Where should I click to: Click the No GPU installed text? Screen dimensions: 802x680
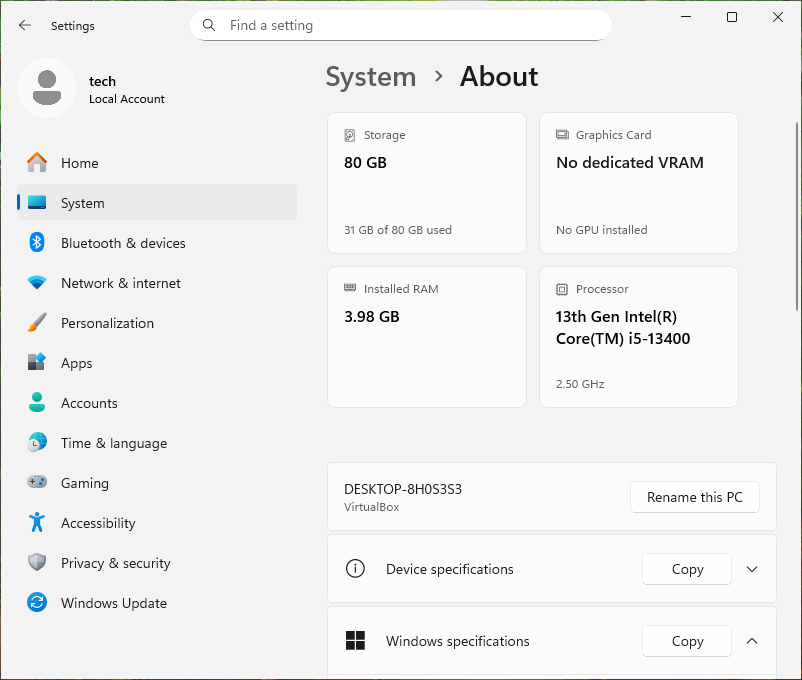point(602,230)
